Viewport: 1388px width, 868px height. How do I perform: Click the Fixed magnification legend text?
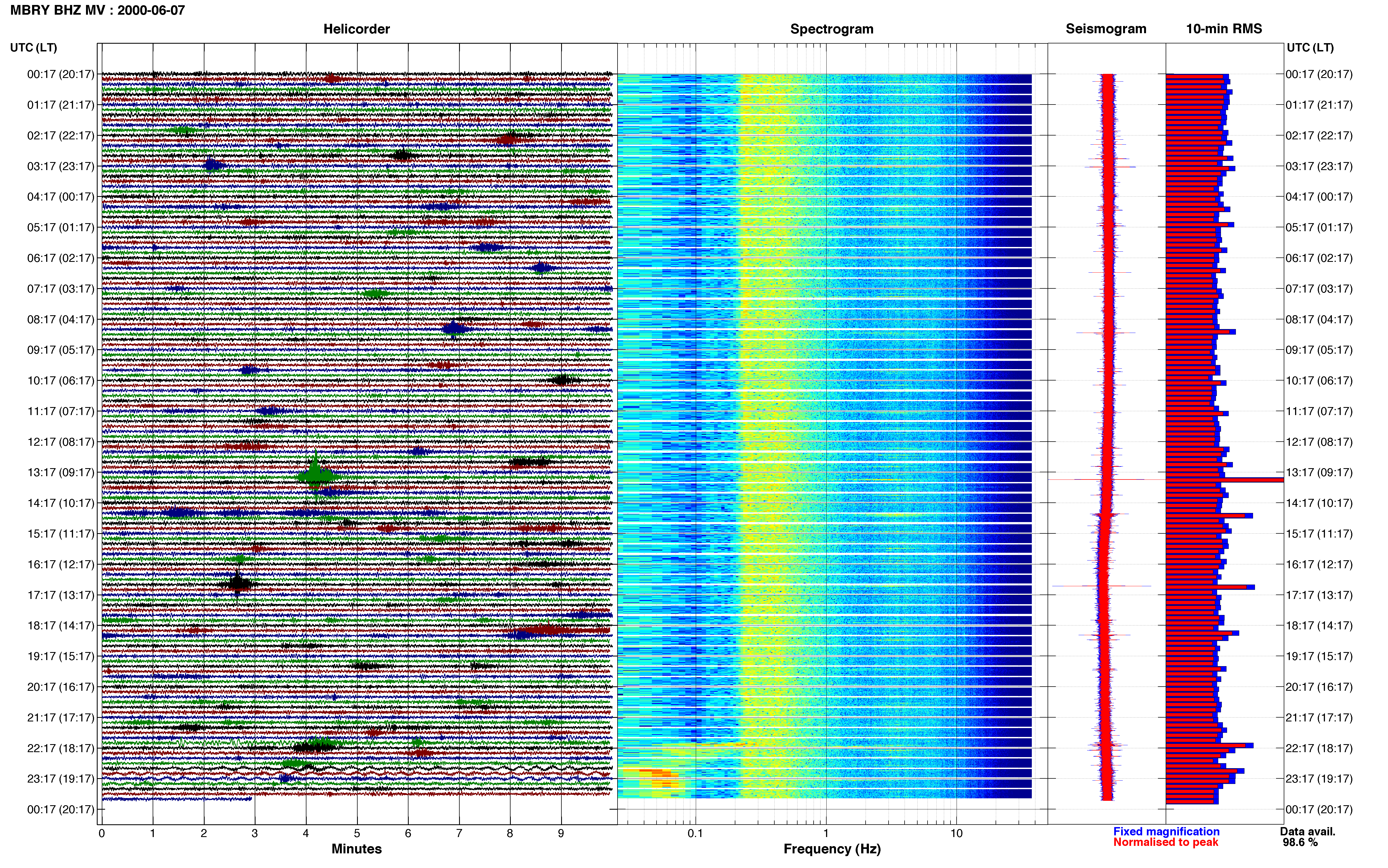point(1166,831)
